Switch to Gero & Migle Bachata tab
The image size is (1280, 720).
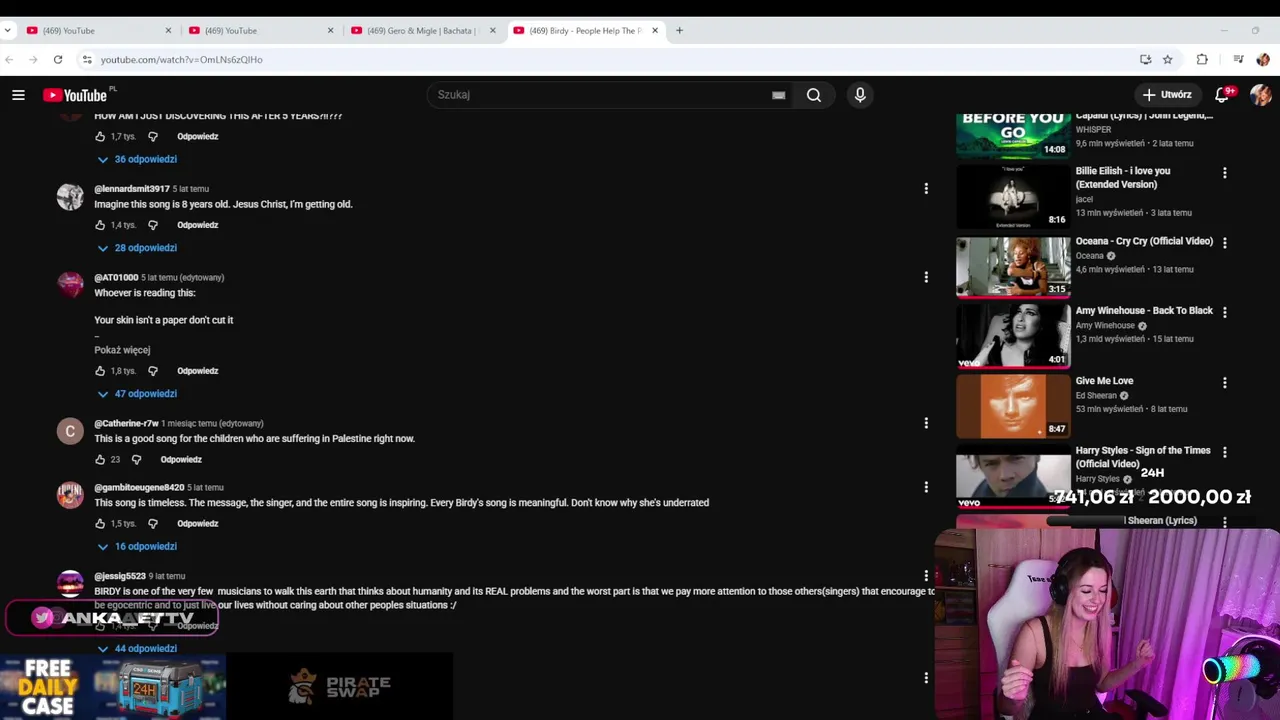point(422,31)
